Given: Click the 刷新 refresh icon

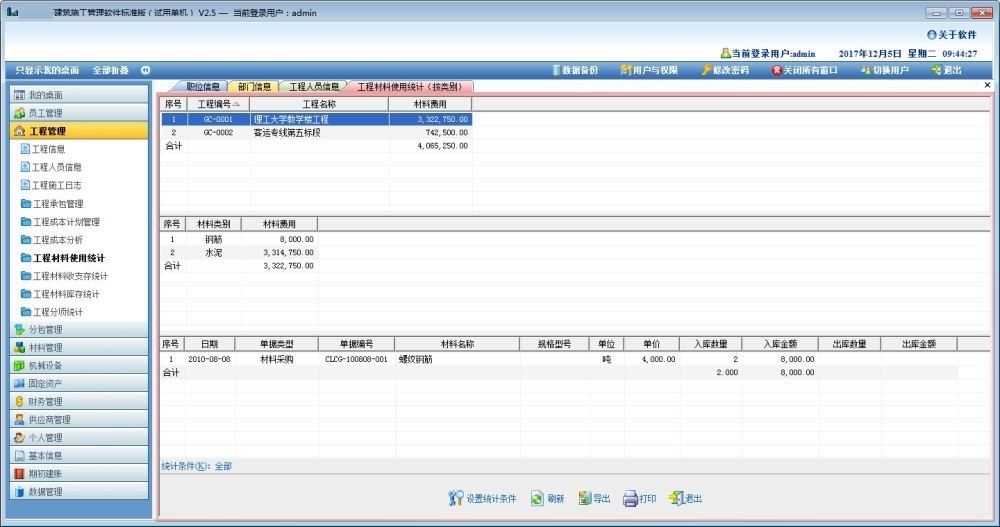Looking at the screenshot, I should pyautogui.click(x=537, y=498).
